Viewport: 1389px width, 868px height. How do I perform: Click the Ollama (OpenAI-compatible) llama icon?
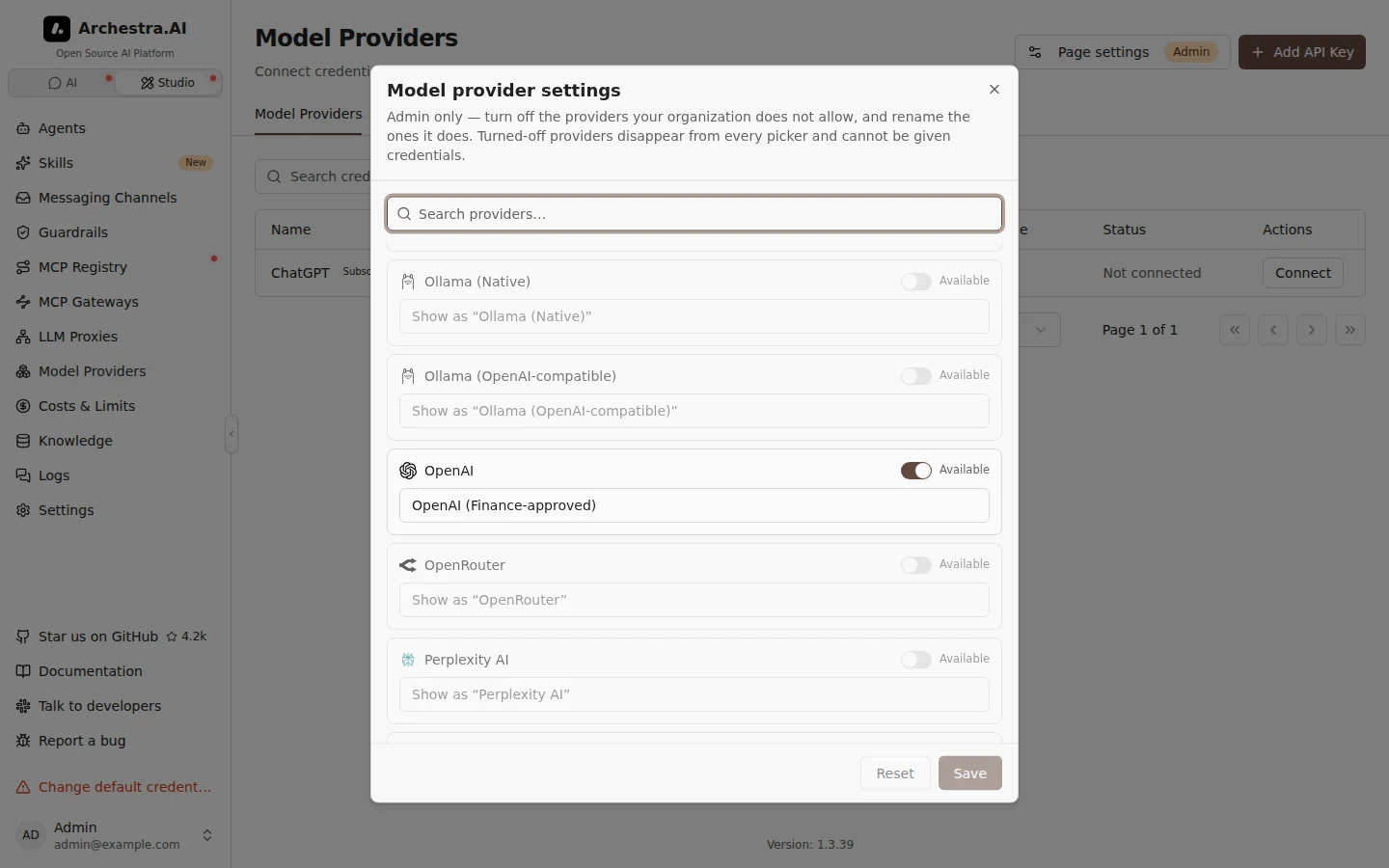click(x=408, y=376)
